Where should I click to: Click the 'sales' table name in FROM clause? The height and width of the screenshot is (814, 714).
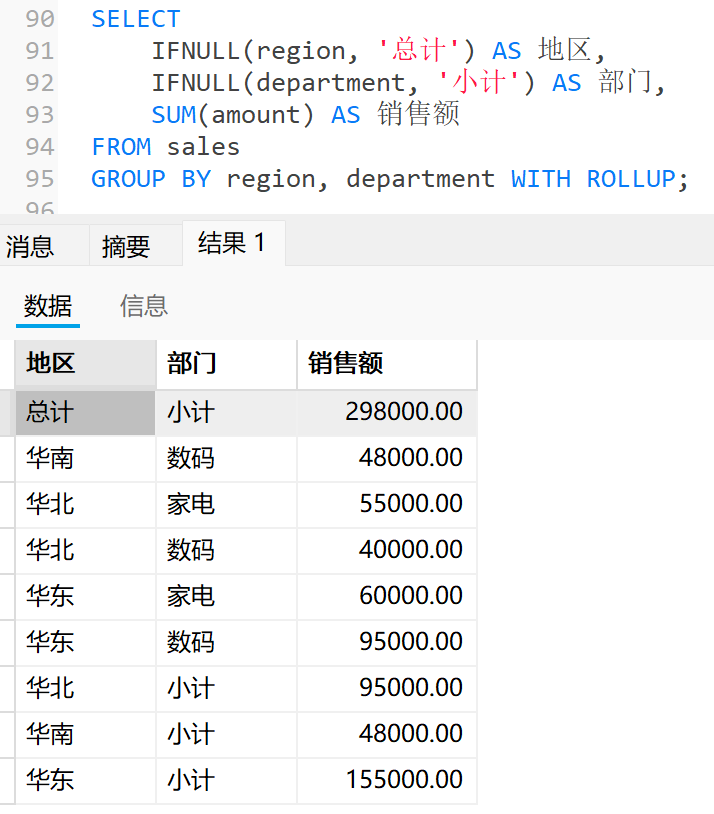click(x=203, y=147)
